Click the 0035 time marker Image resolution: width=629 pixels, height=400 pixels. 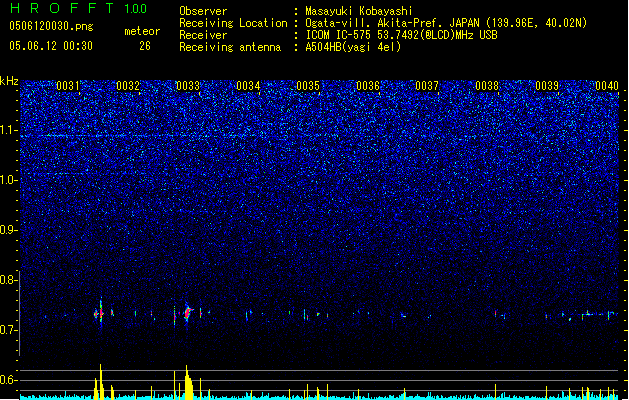(x=308, y=86)
